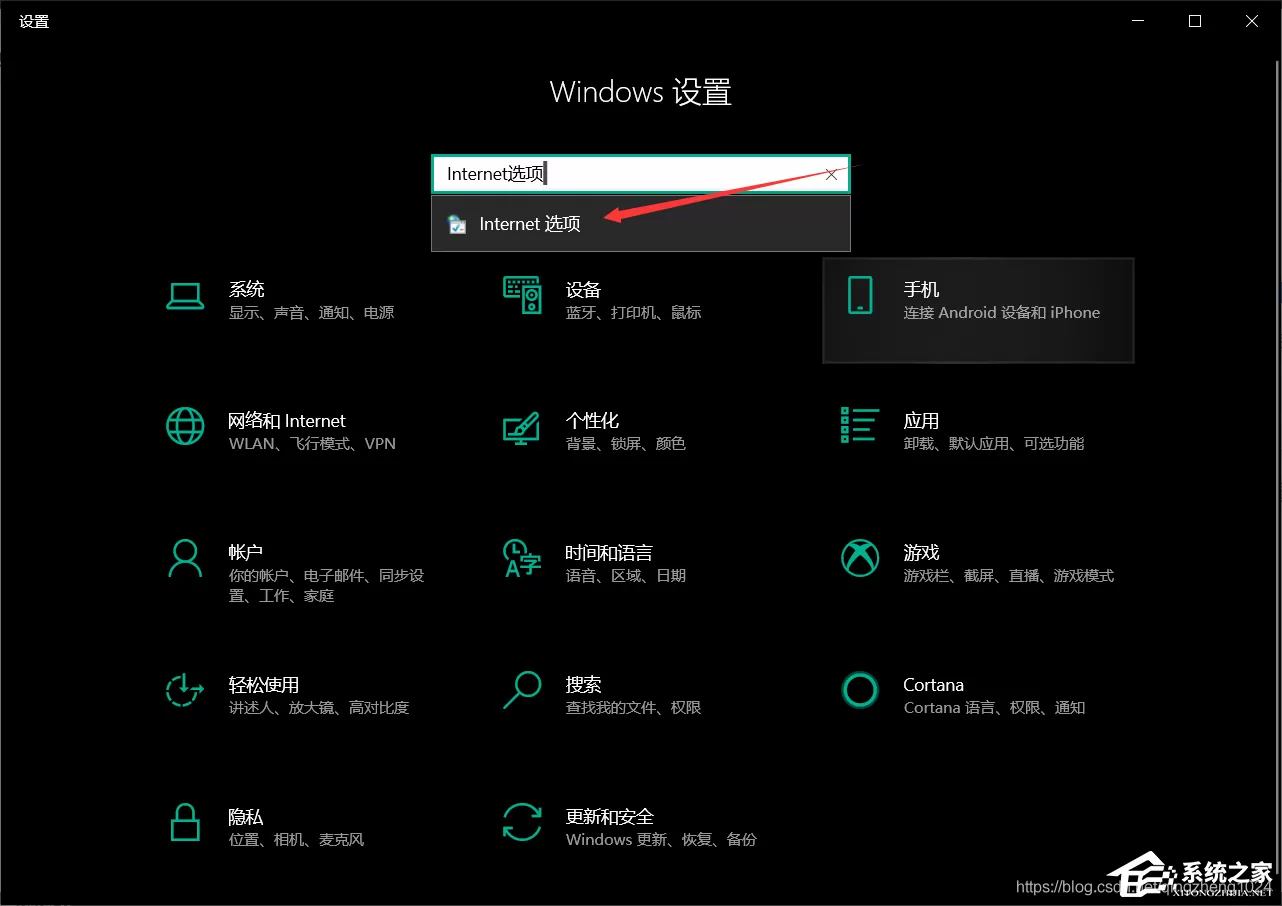Click the 查找我的文件、权限 description

click(x=634, y=708)
